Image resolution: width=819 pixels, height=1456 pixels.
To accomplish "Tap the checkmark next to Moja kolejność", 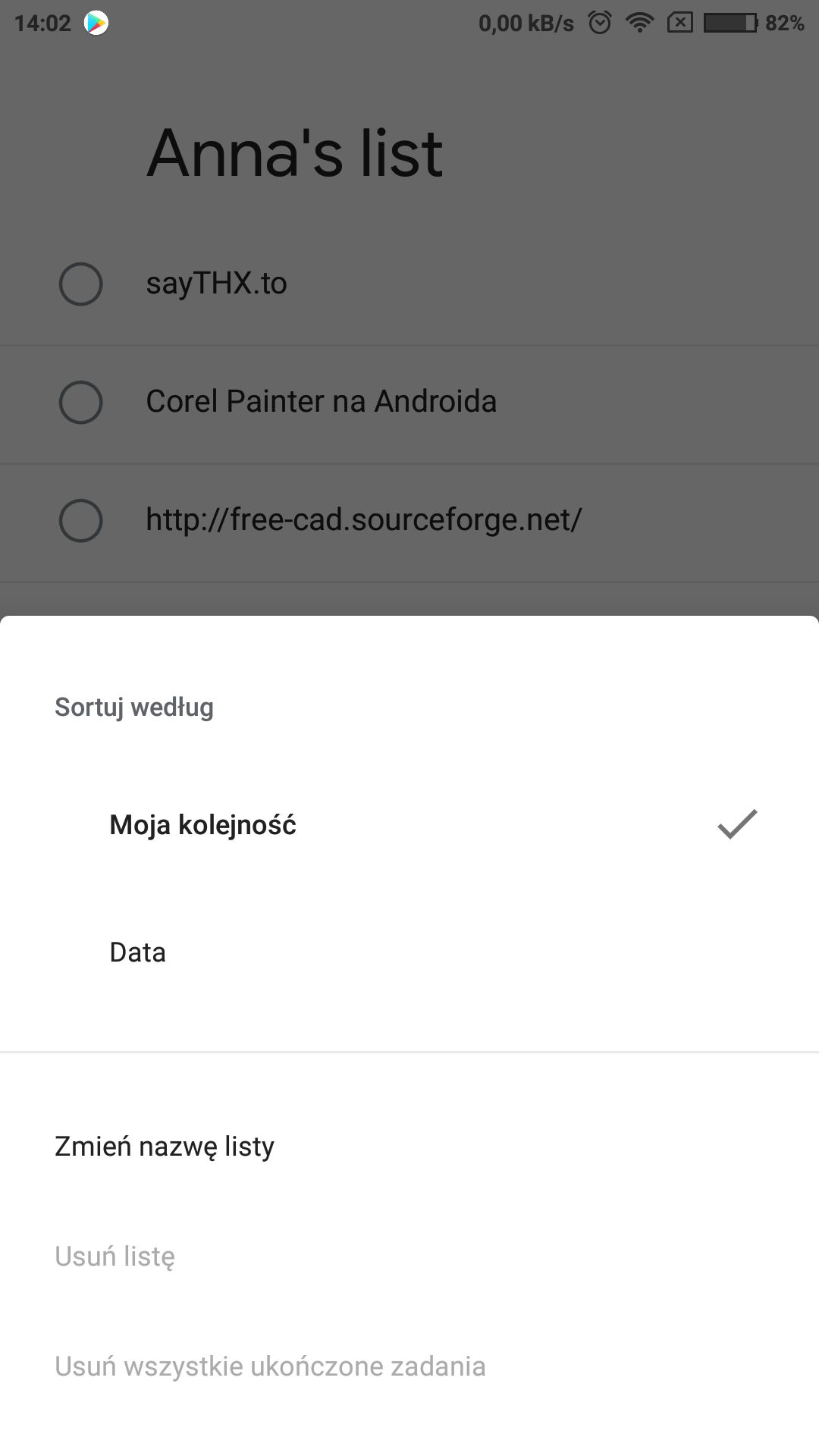I will (x=737, y=824).
